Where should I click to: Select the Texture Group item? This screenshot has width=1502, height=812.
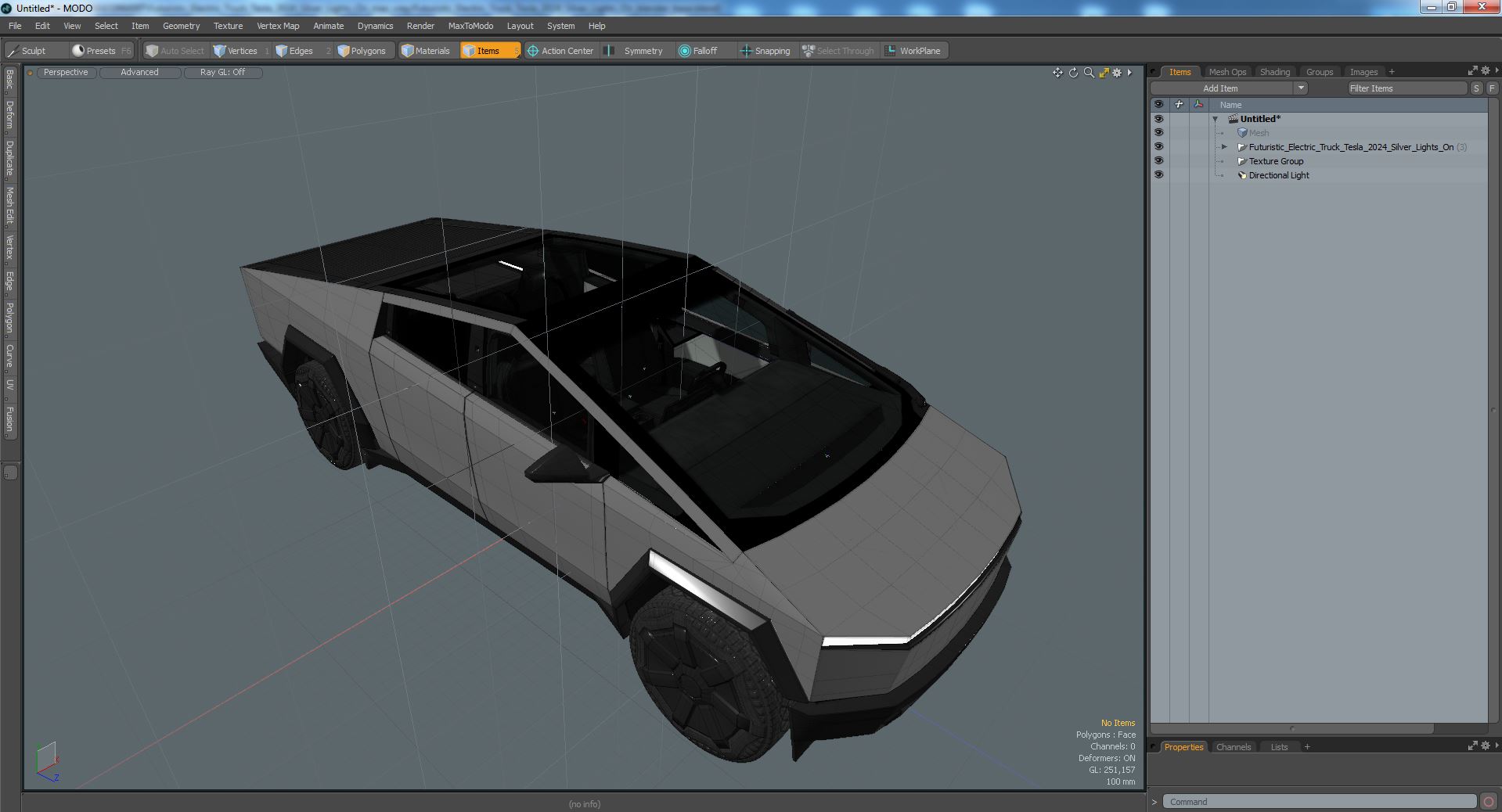1276,161
